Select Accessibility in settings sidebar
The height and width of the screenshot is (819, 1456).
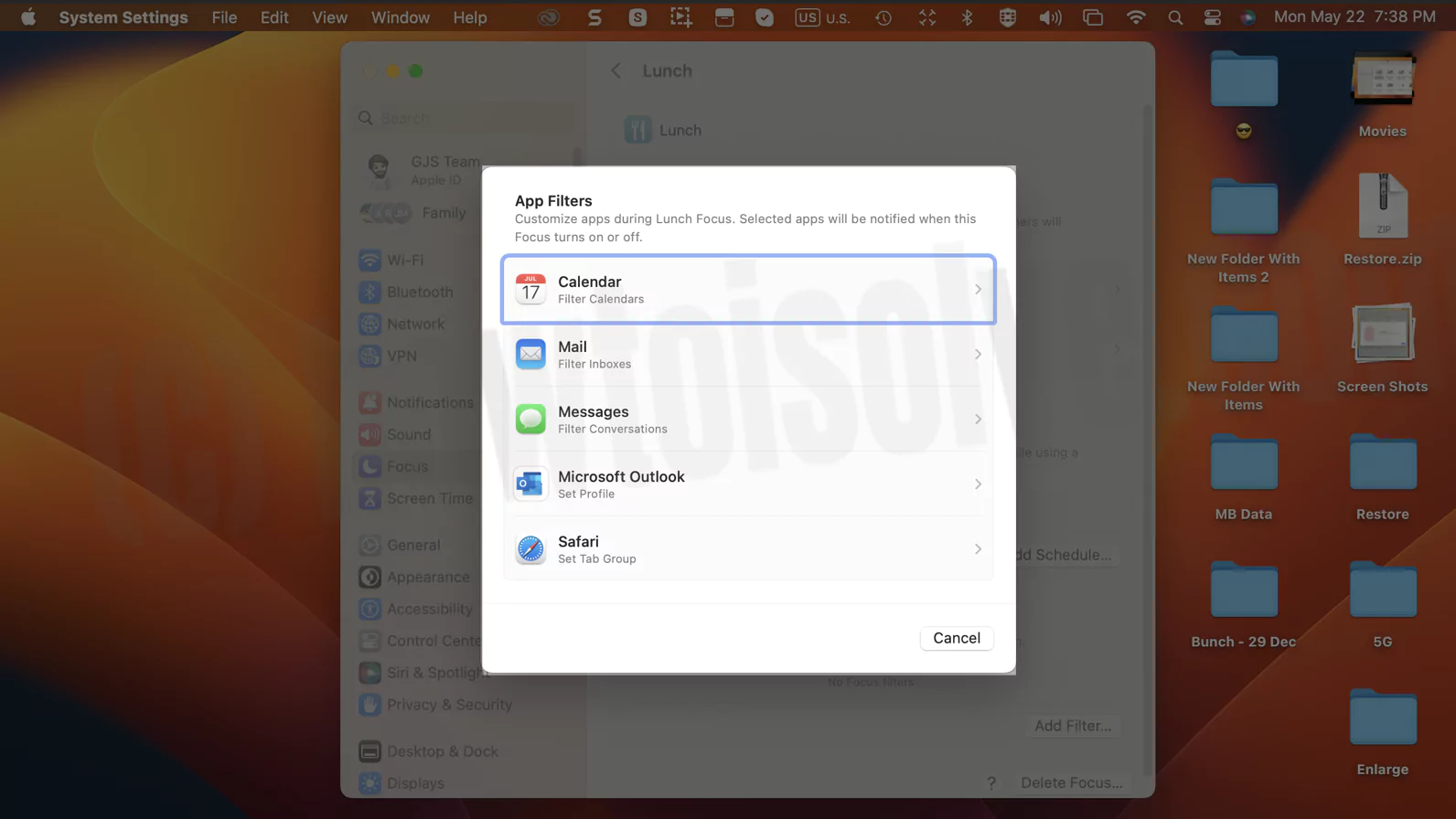417,609
